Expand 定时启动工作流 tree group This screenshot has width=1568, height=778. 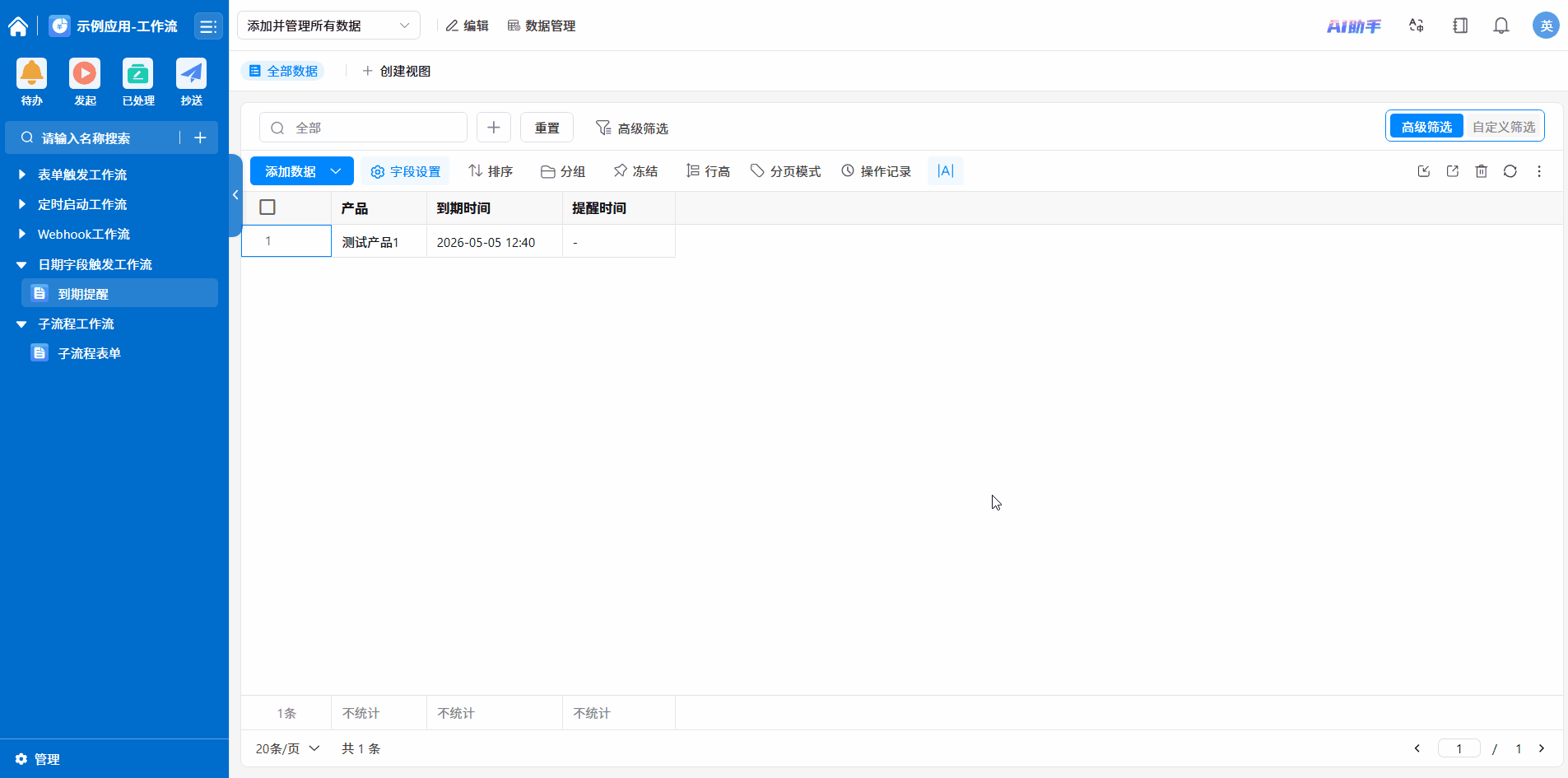point(22,204)
